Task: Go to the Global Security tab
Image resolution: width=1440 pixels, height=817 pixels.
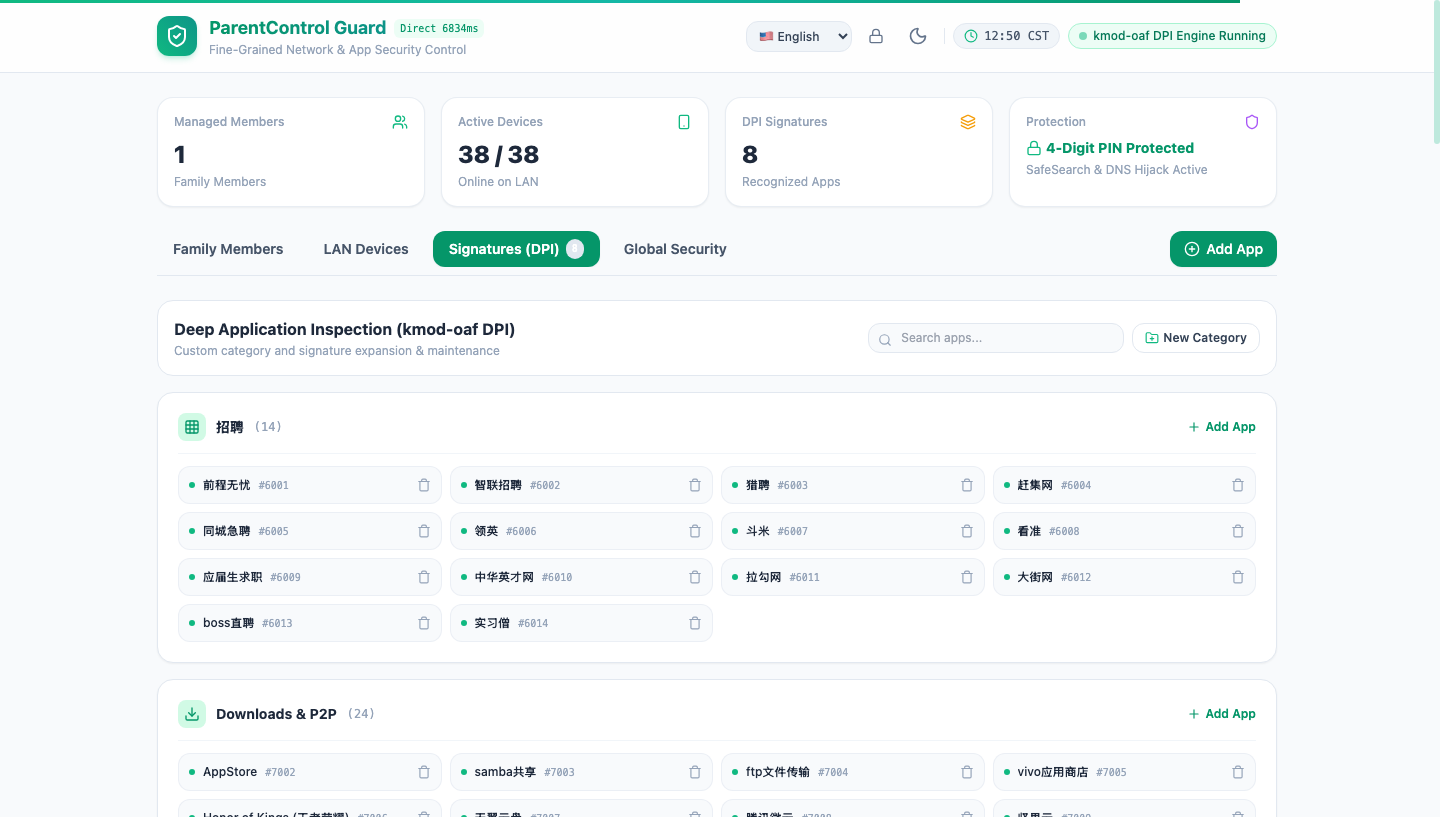Action: [x=675, y=249]
